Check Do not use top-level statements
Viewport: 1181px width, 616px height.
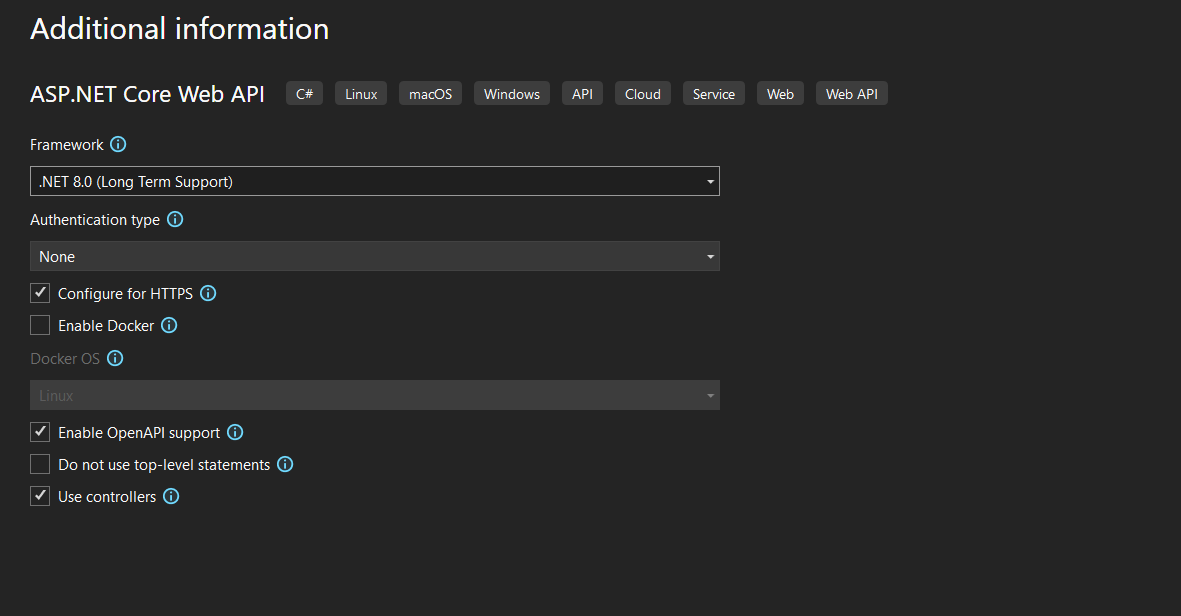(40, 464)
